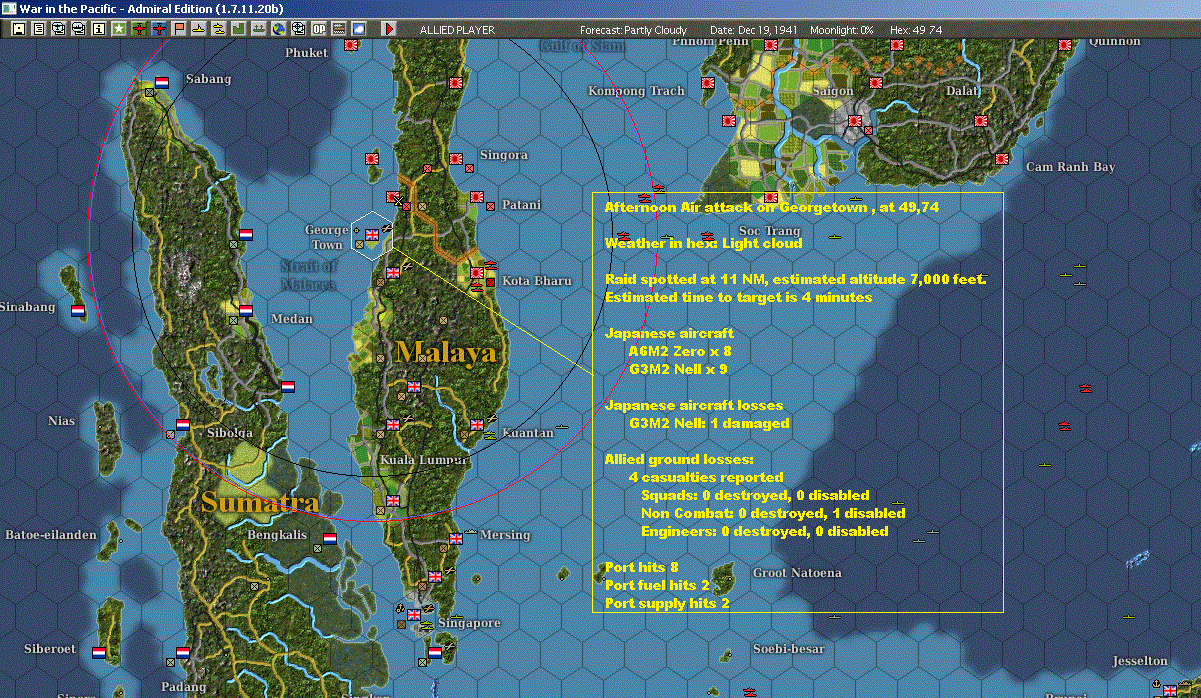Image resolution: width=1201 pixels, height=698 pixels.
Task: Select the British flag at Kuantan
Action: pyautogui.click(x=475, y=424)
